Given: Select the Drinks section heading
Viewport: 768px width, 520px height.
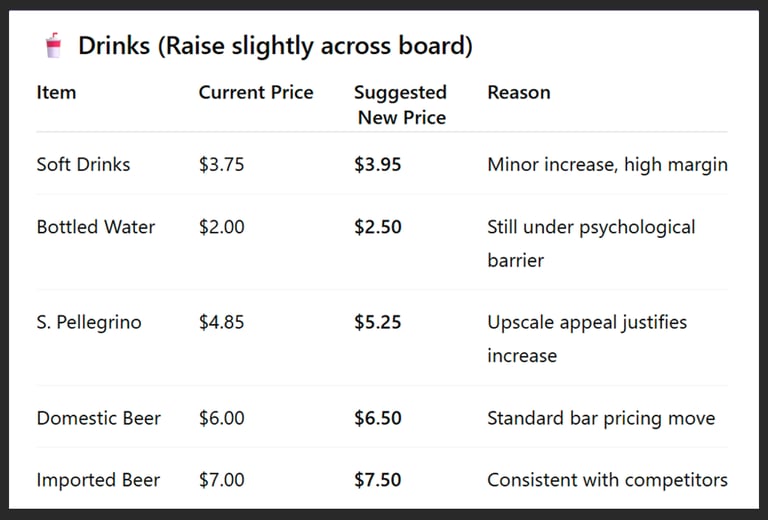Looking at the screenshot, I should coord(275,46).
